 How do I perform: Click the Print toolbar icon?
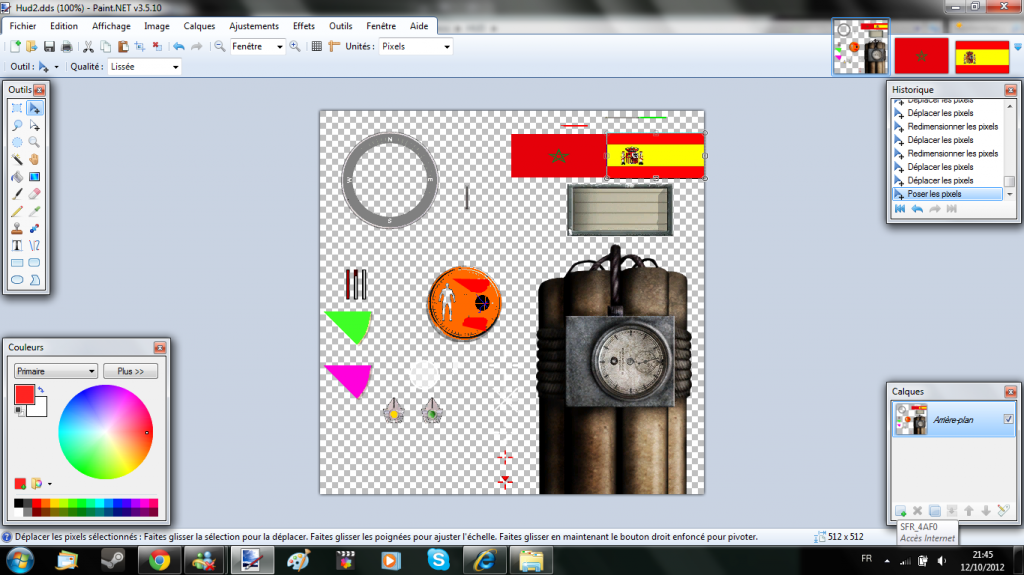[x=67, y=46]
